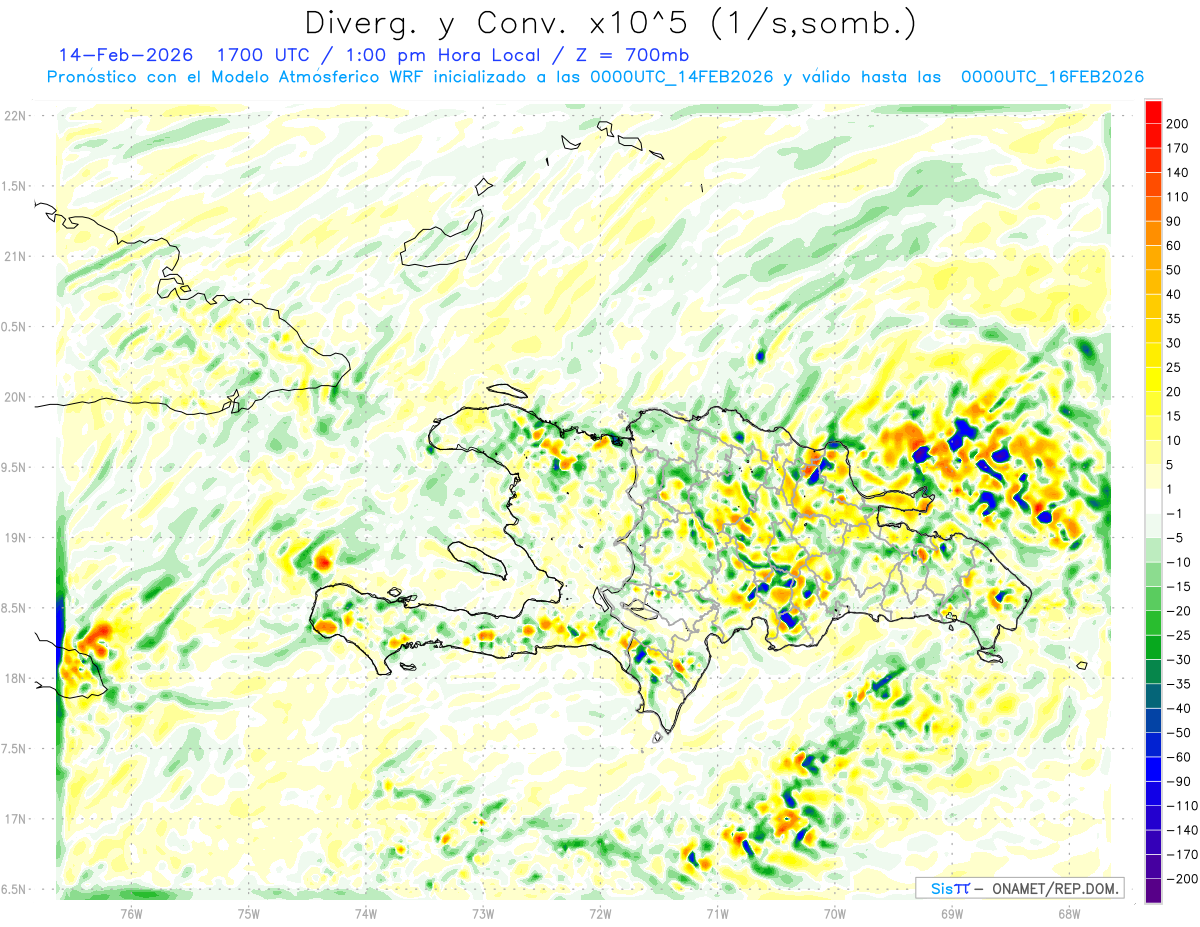The width and height of the screenshot is (1200, 927).
Task: Click the '9.5N' latitude label
Action: click(15, 467)
